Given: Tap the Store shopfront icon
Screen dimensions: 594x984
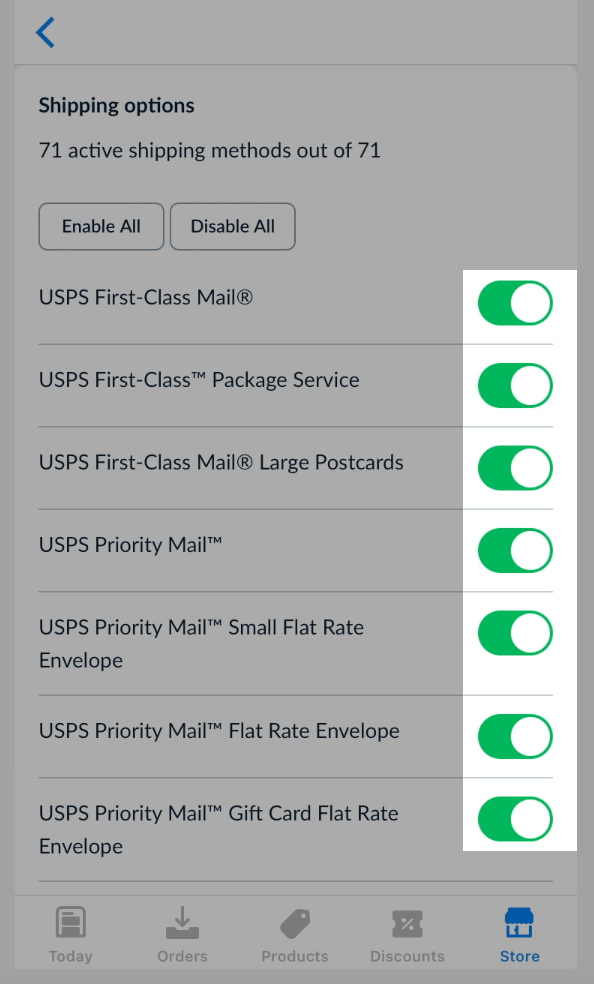Looking at the screenshot, I should coord(519,922).
